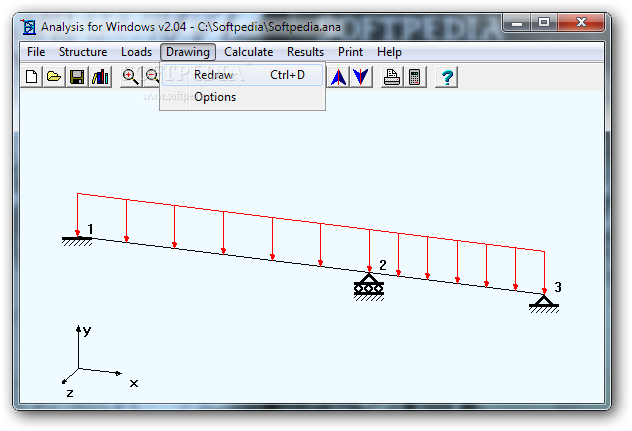Screen dimensions: 632x431
Task: Open the Results menu
Action: click(x=305, y=52)
